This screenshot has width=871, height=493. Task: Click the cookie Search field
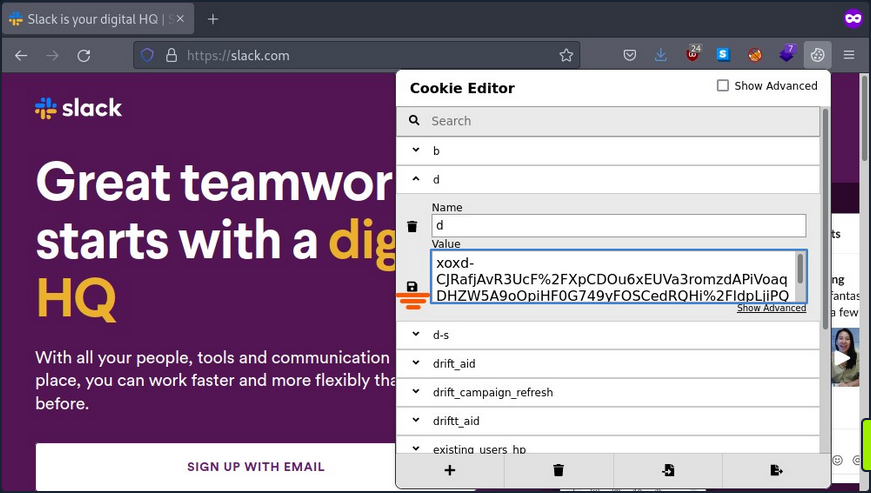[x=620, y=121]
